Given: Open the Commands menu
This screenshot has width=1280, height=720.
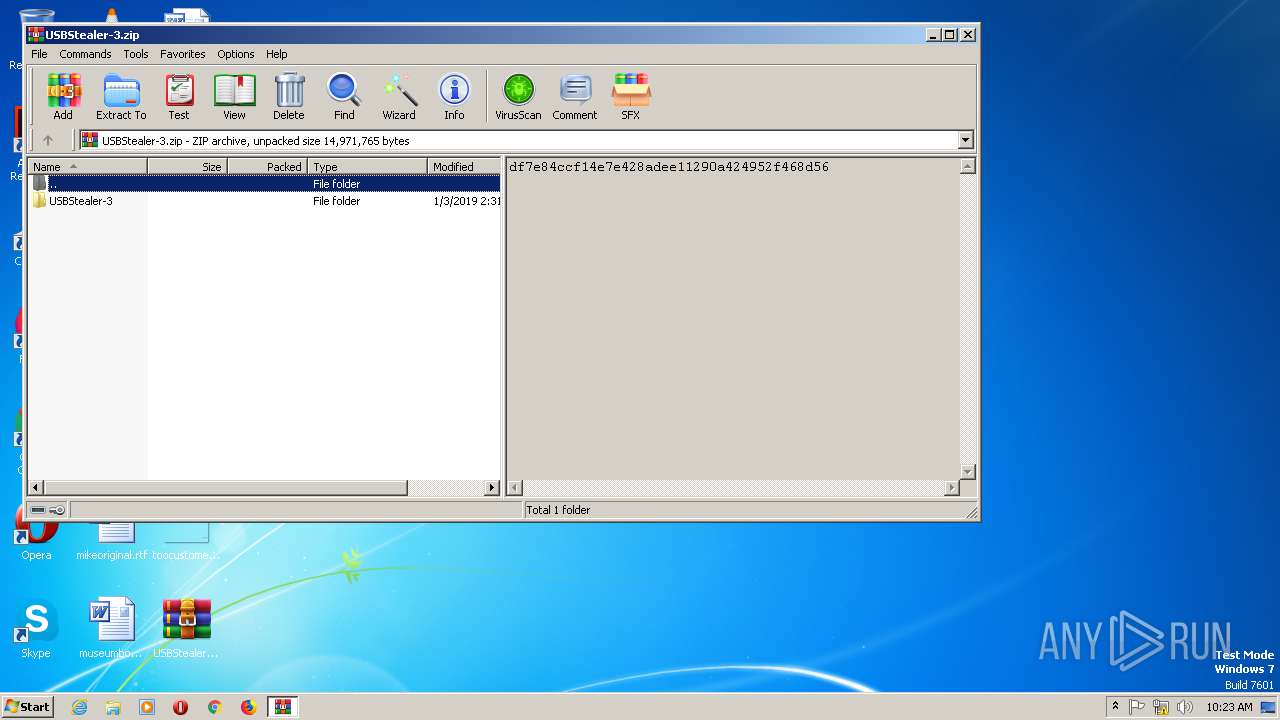Looking at the screenshot, I should [85, 54].
